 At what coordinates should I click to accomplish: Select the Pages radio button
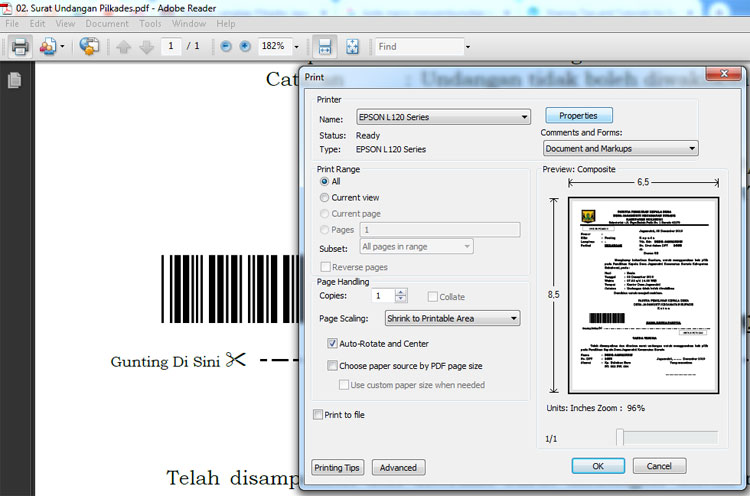click(x=324, y=230)
